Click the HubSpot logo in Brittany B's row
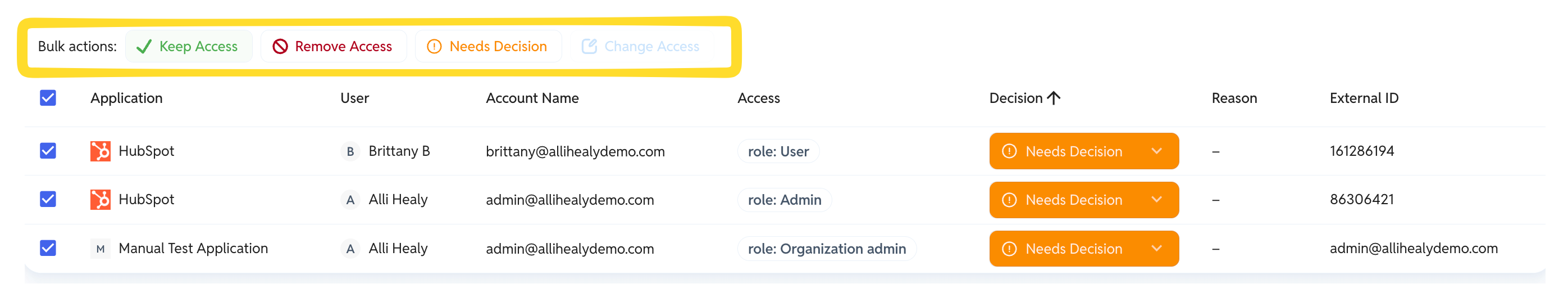The width and height of the screenshot is (1568, 306). [x=101, y=151]
